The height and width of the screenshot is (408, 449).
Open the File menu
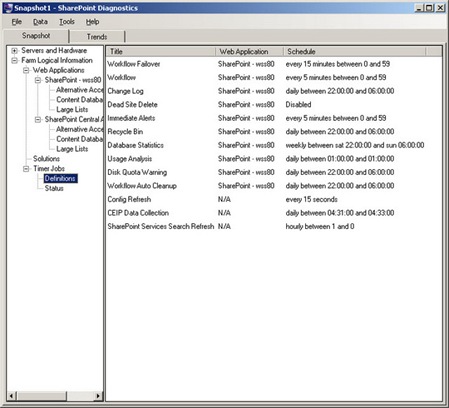click(17, 22)
